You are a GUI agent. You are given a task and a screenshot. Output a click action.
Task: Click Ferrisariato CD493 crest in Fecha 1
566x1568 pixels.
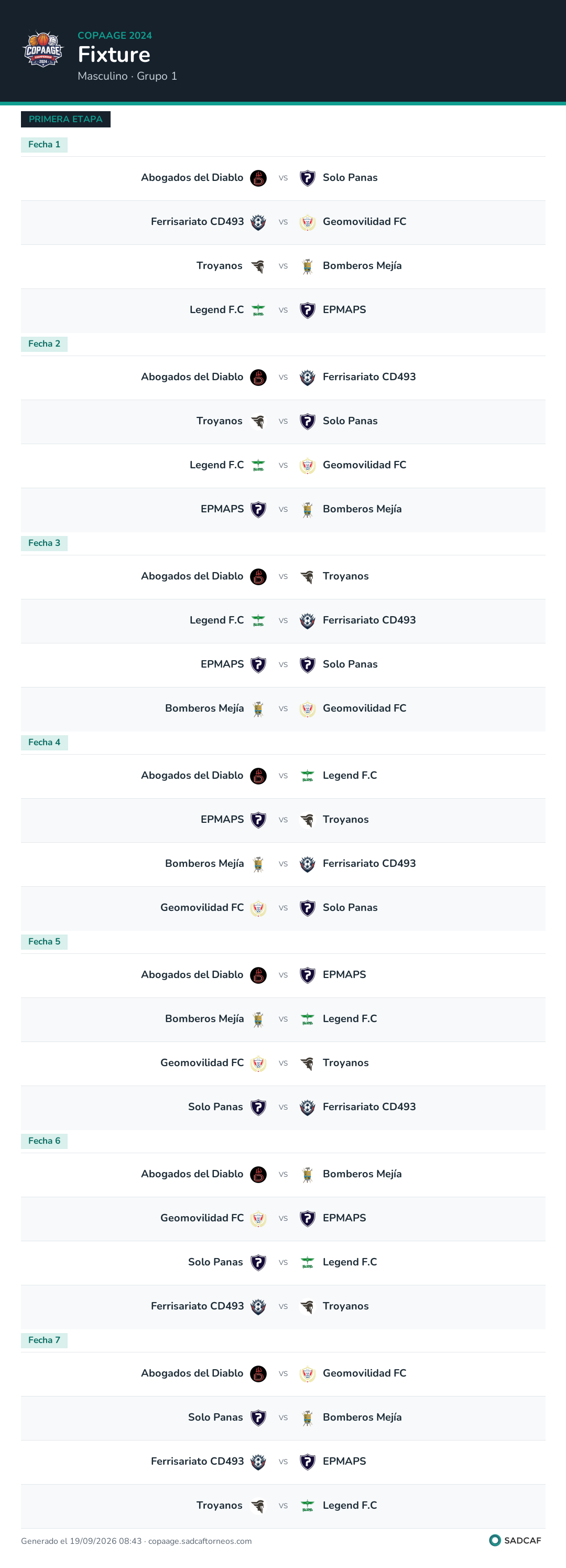tap(258, 222)
